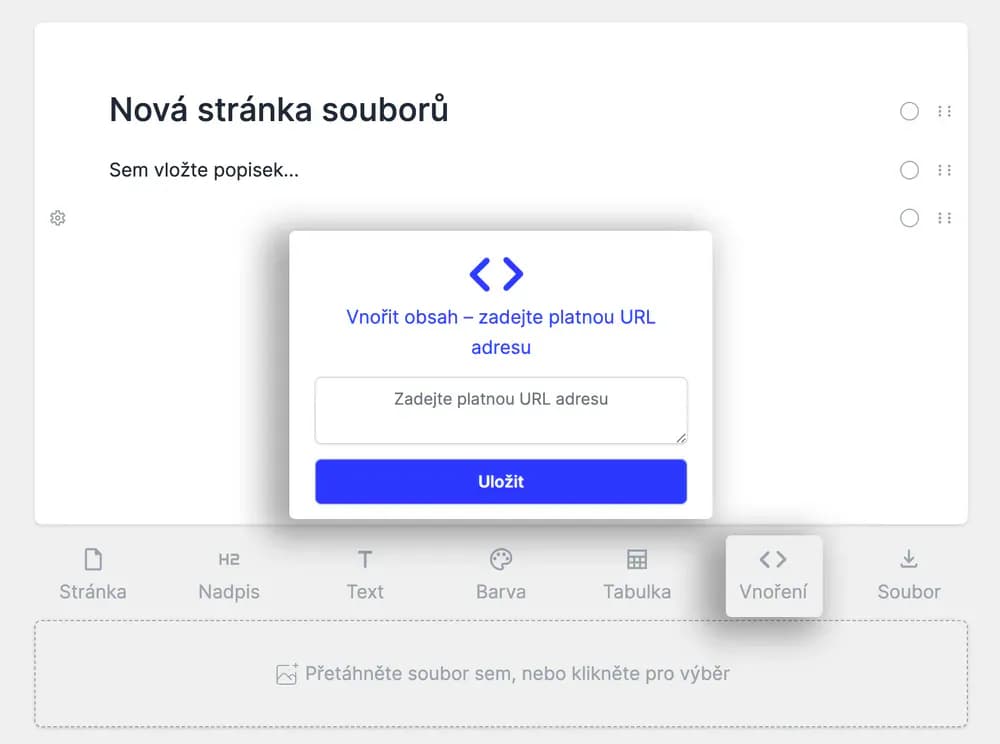
Task: Click the file drop zone to choose a file
Action: pos(501,674)
